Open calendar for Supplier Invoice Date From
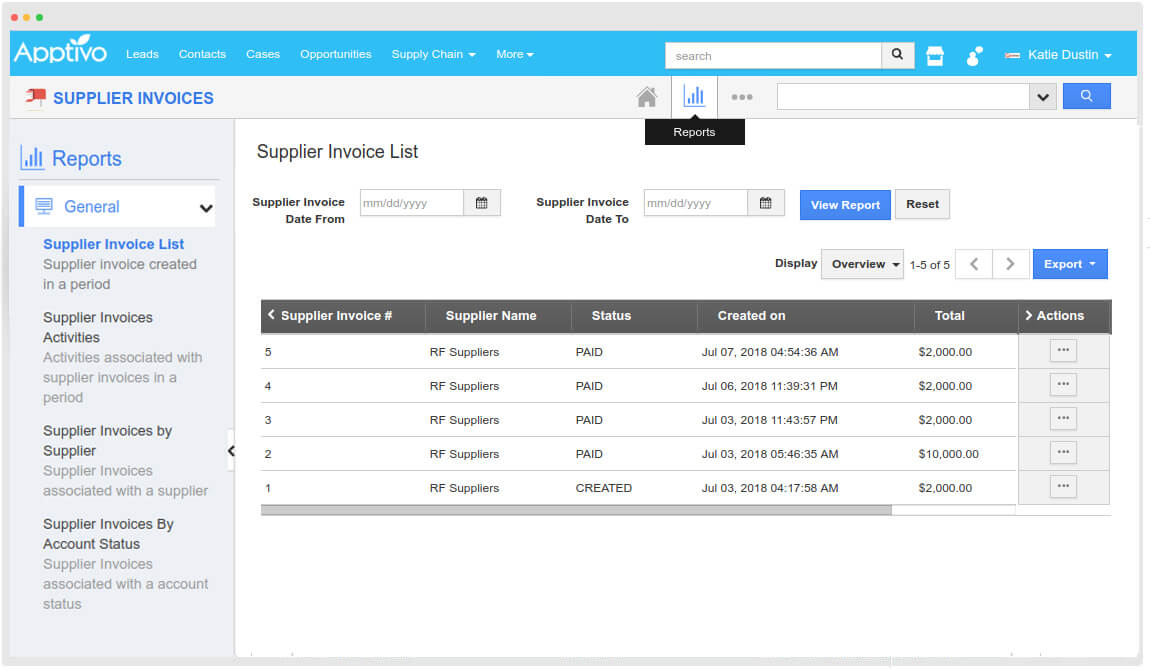Viewport: 1150px width, 670px height. 481,203
